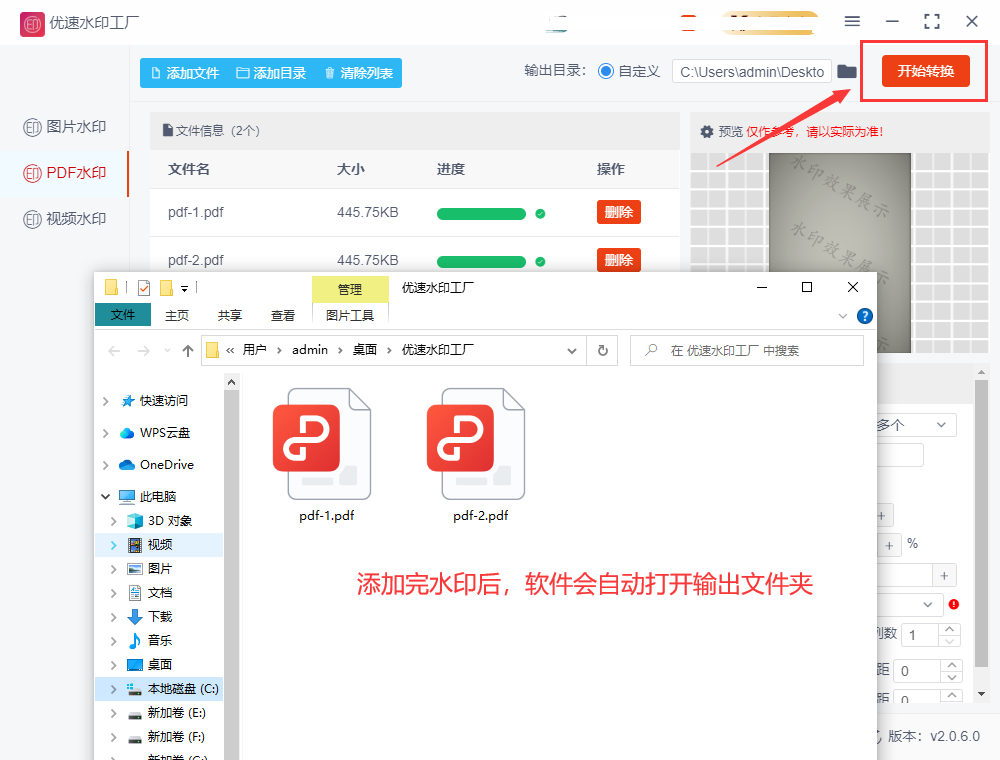Select WPS云盘 in the navigation pane
The image size is (1000, 760).
click(165, 433)
